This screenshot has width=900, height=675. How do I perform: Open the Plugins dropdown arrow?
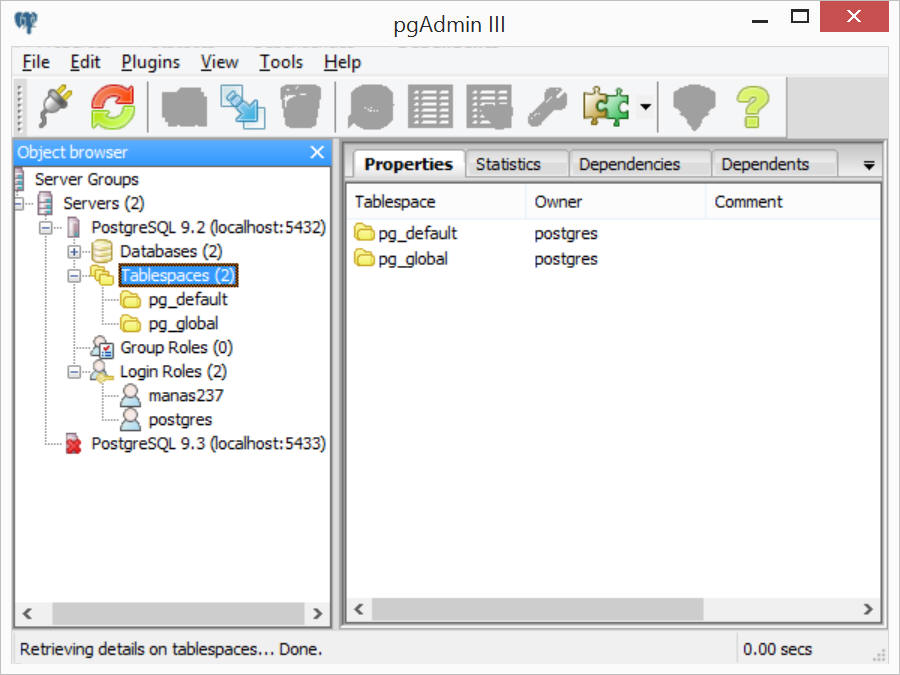point(646,107)
